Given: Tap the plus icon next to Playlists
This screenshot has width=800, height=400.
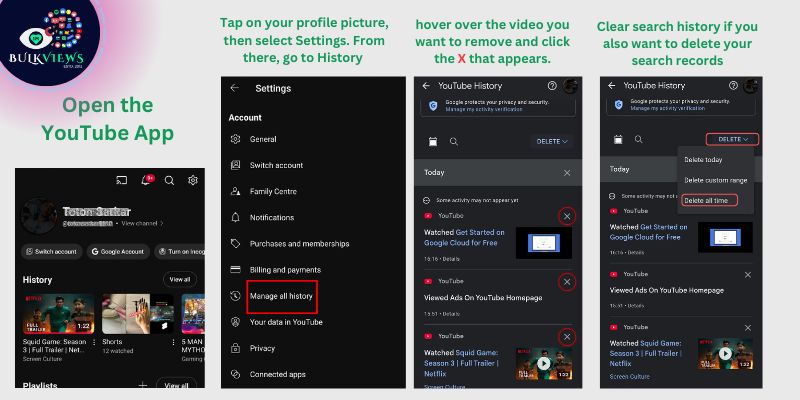Looking at the screenshot, I should tap(143, 385).
